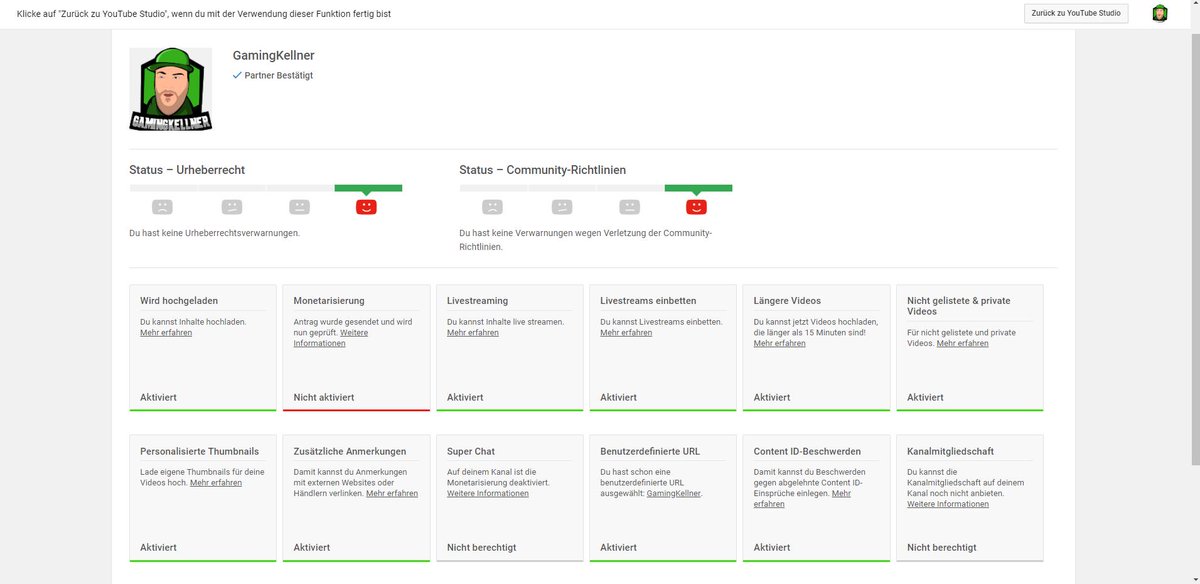
Task: Open Mehr erfahren link in Wird hochgeladen card
Action: pos(166,333)
